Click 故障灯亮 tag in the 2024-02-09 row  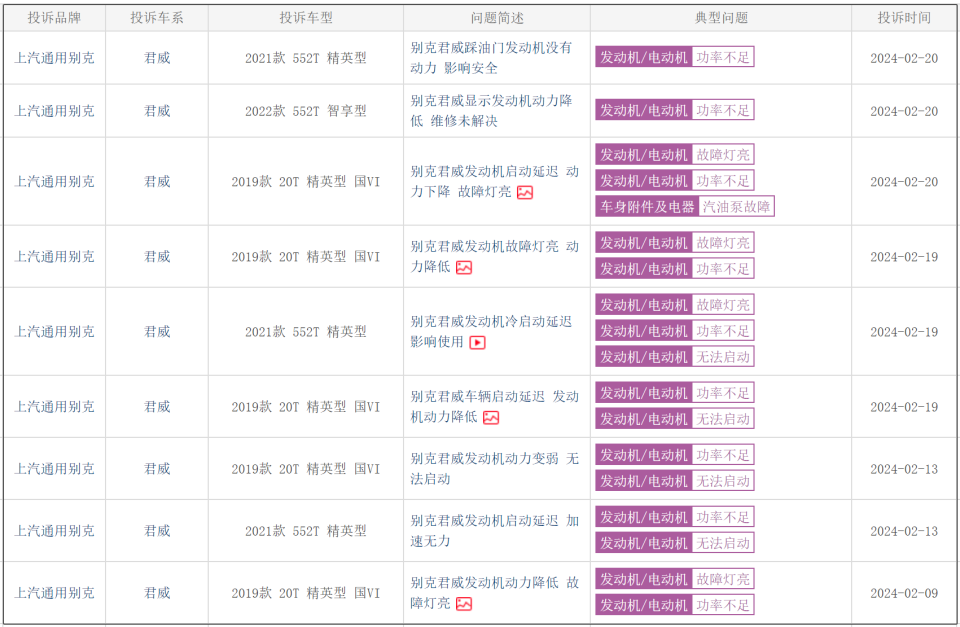click(675, 579)
